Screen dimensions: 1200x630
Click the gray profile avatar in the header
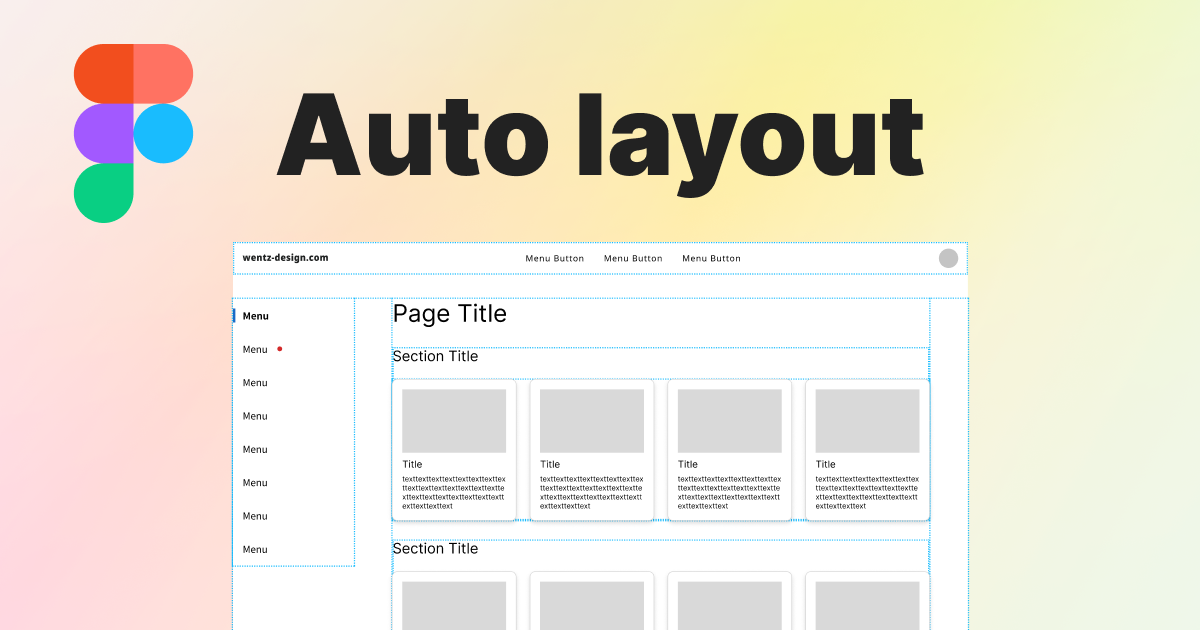(948, 258)
